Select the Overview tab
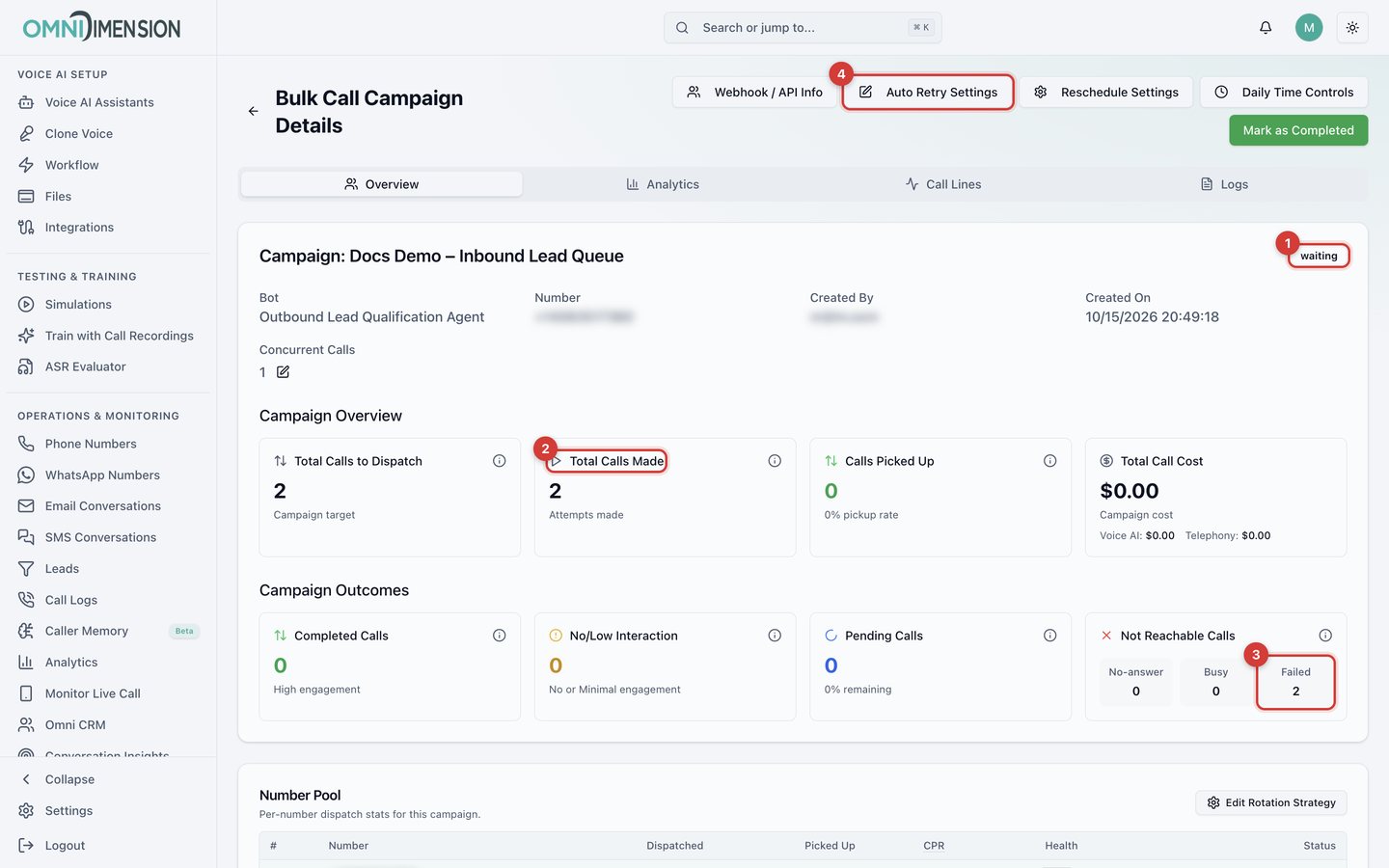Screen dimensions: 1389x868 pos(382,184)
